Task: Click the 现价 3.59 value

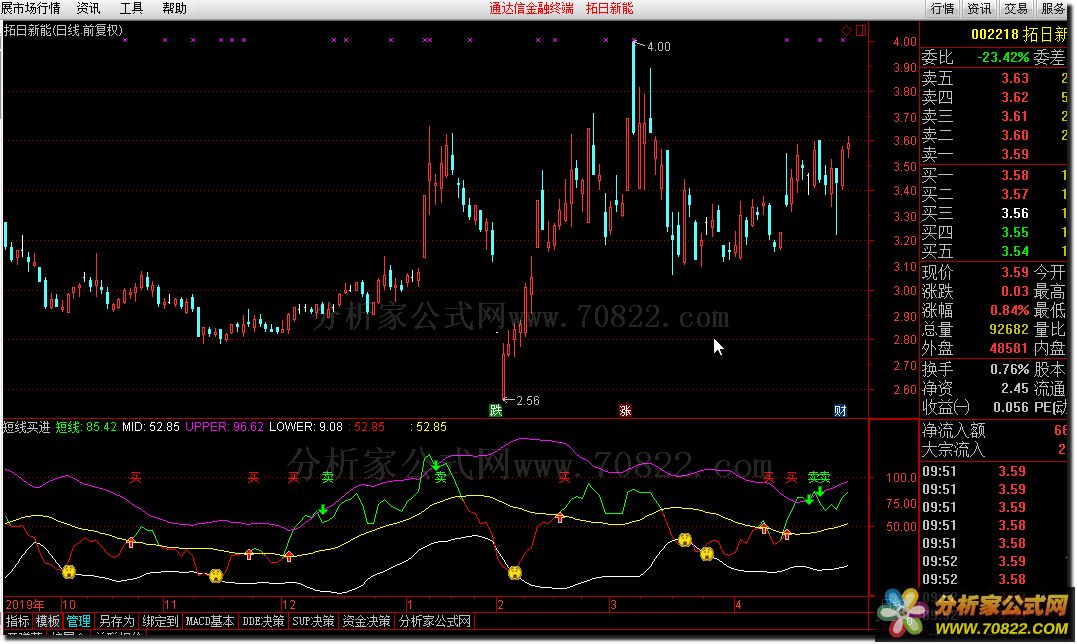Action: pyautogui.click(x=1014, y=272)
